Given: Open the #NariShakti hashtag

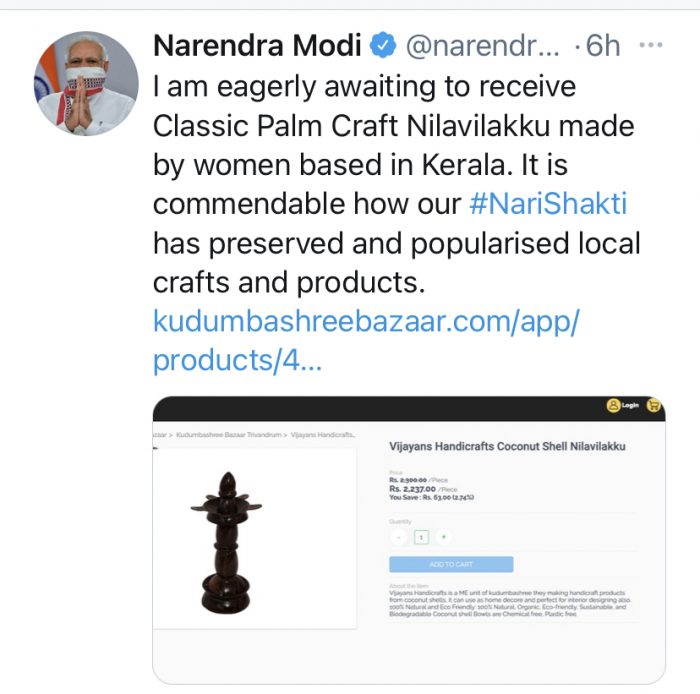Looking at the screenshot, I should coord(548,205).
